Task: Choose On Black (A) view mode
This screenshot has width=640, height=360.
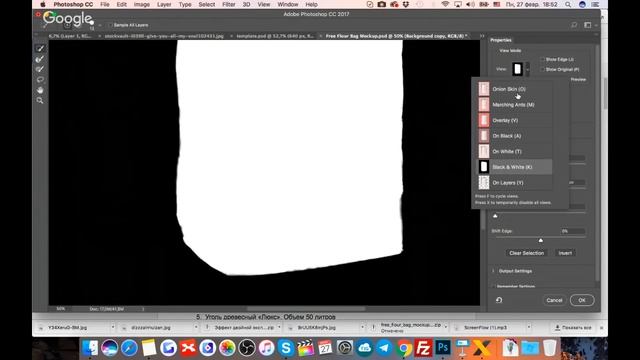Action: point(515,136)
